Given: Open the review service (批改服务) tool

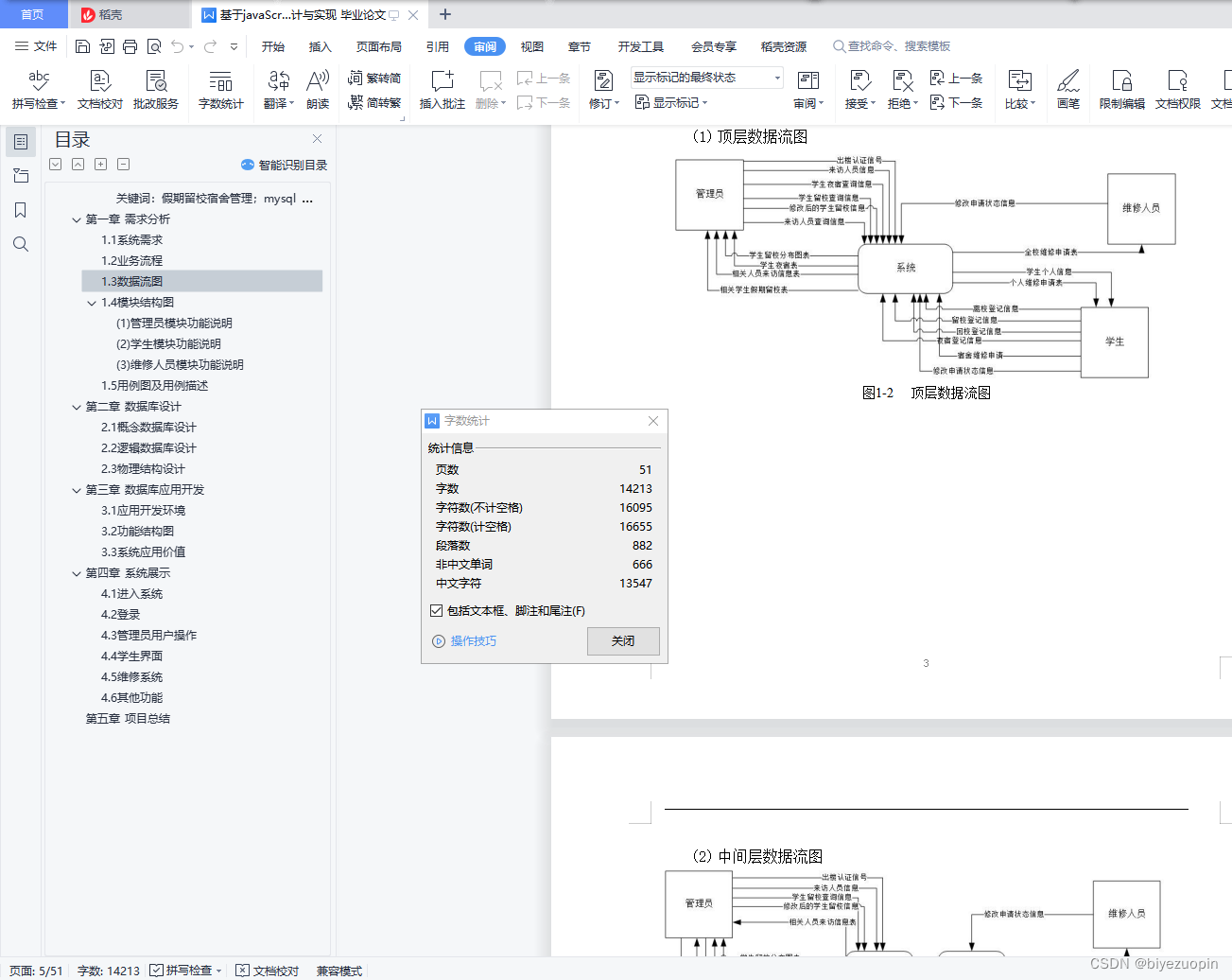Looking at the screenshot, I should point(156,90).
